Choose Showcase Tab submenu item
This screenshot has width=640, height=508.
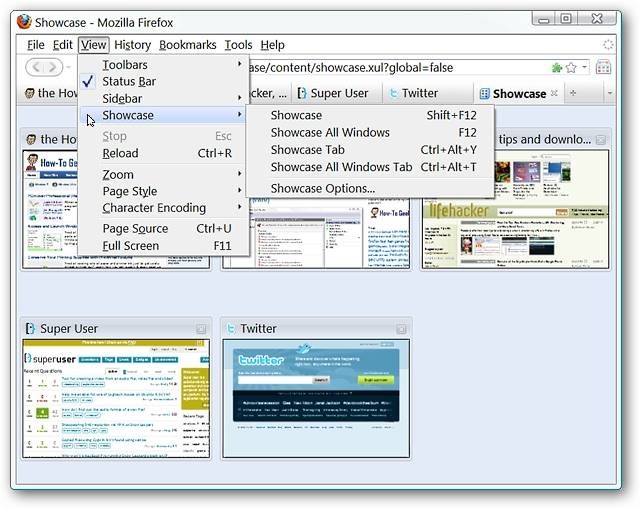[x=370, y=150]
